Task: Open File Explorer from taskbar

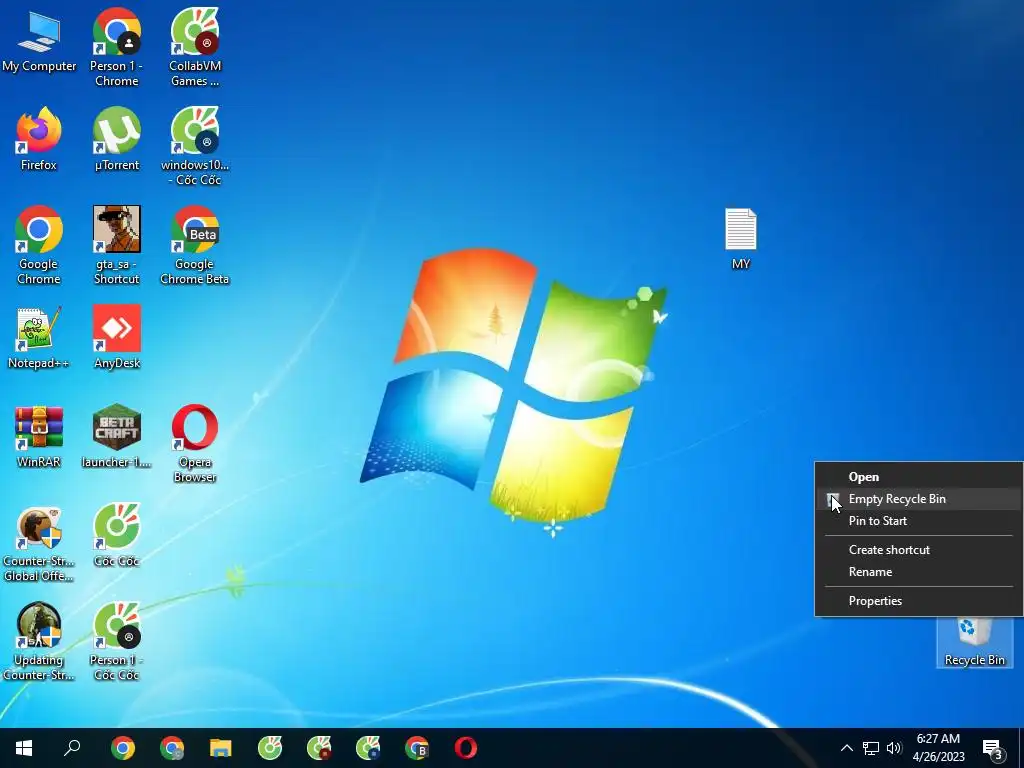Action: (221, 748)
